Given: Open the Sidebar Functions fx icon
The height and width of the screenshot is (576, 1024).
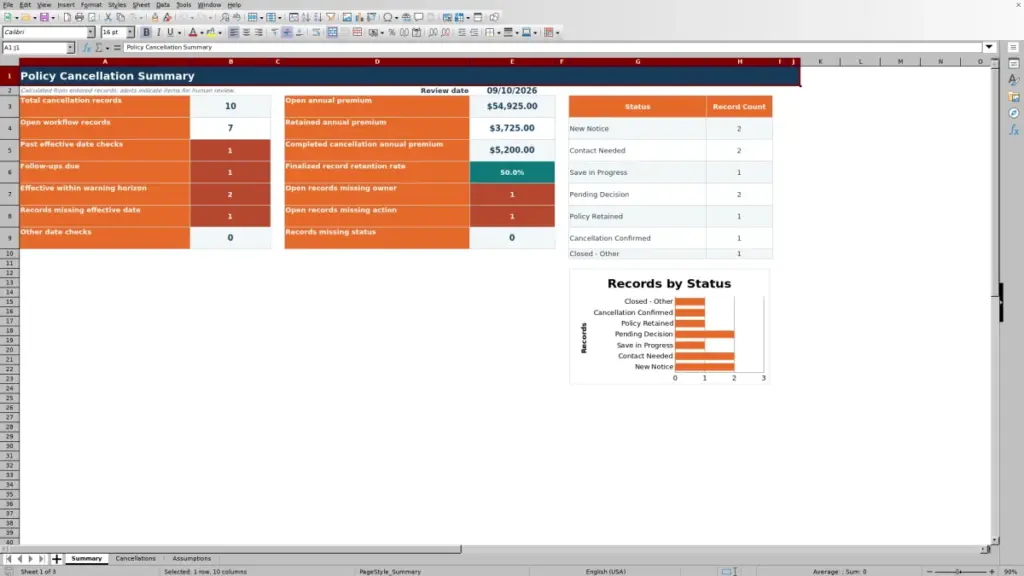Looking at the screenshot, I should 1014,131.
